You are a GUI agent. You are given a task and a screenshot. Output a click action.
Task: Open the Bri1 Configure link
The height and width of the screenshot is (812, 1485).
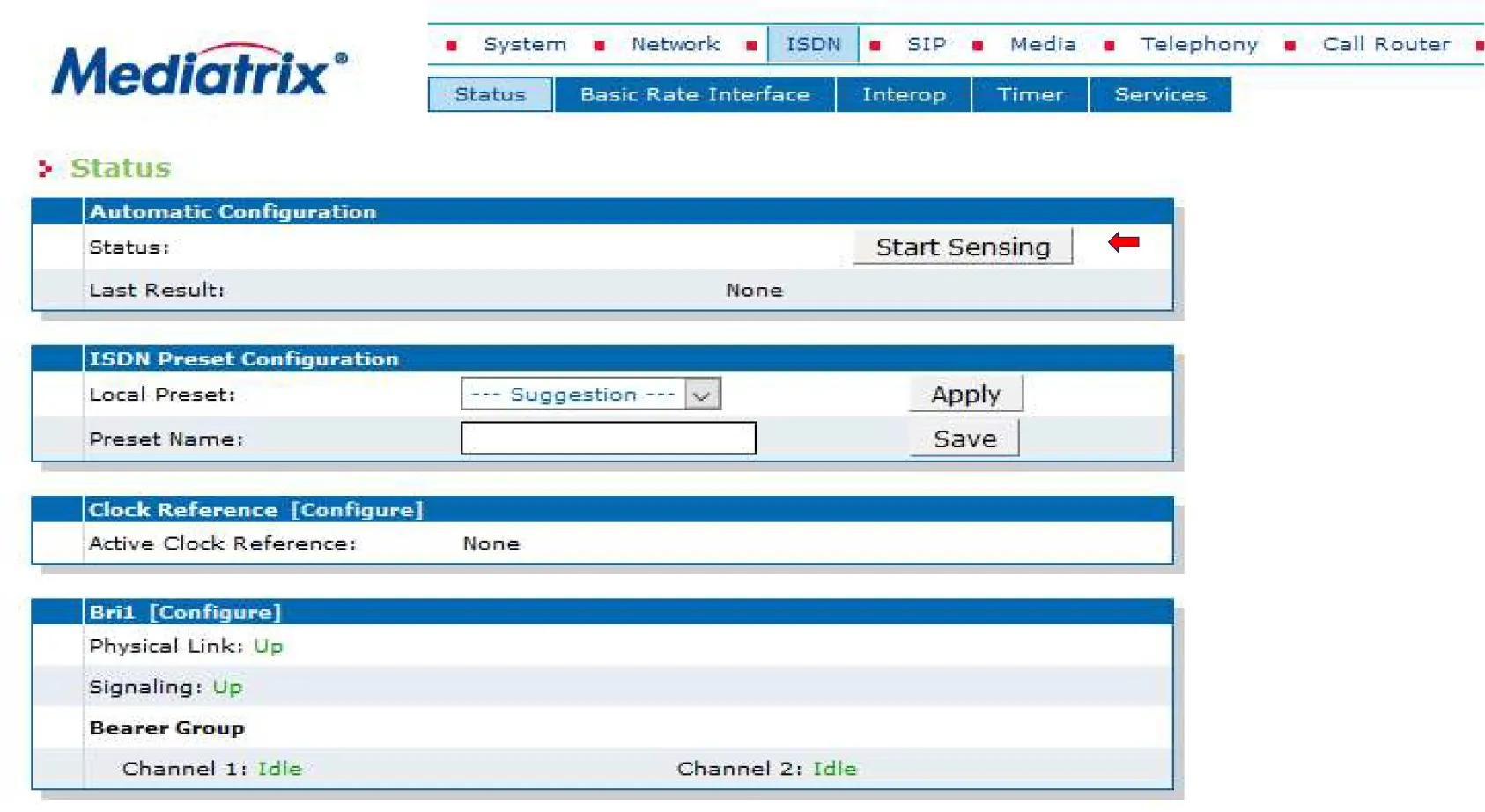[215, 612]
